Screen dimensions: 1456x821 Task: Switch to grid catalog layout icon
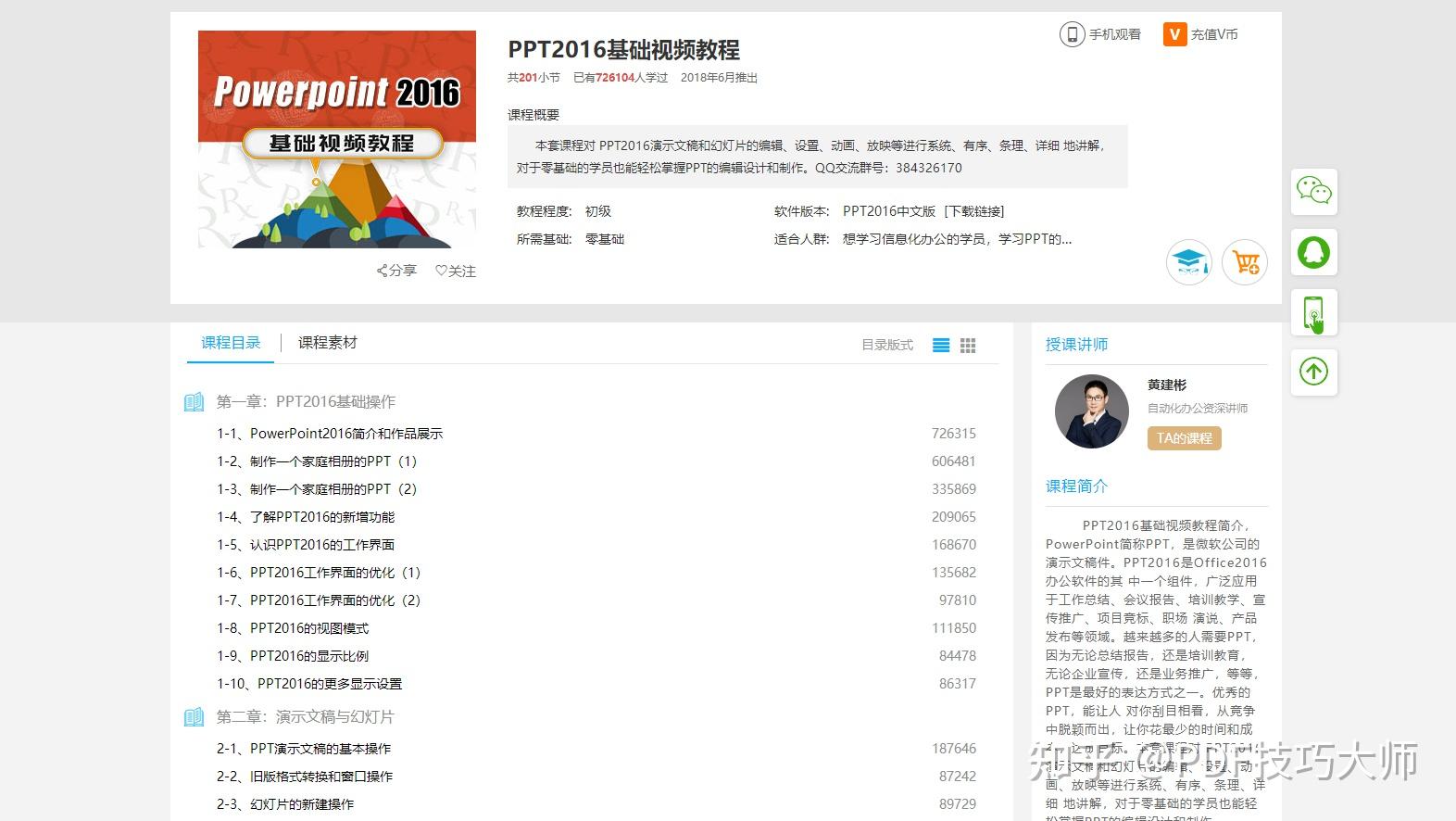[x=968, y=345]
